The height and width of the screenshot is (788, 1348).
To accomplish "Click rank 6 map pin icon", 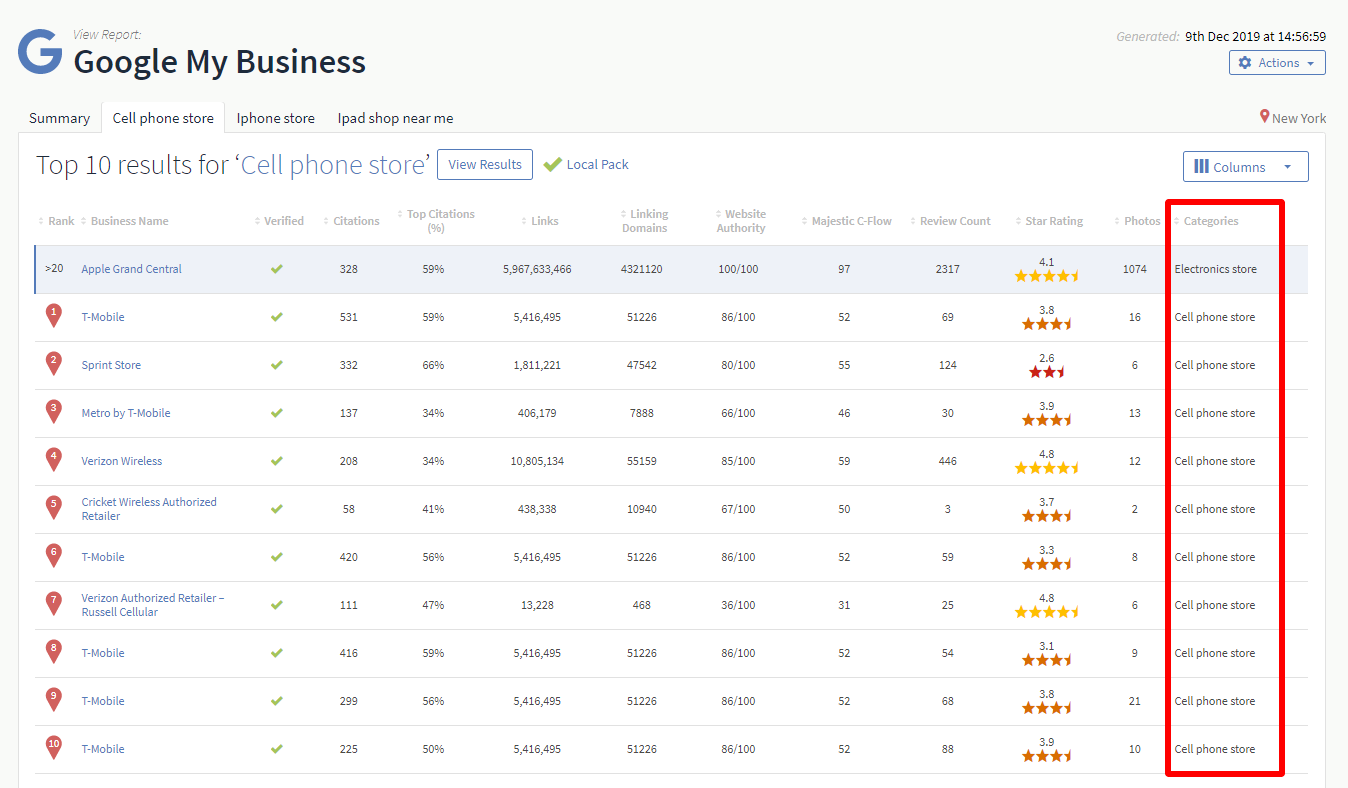I will point(54,556).
